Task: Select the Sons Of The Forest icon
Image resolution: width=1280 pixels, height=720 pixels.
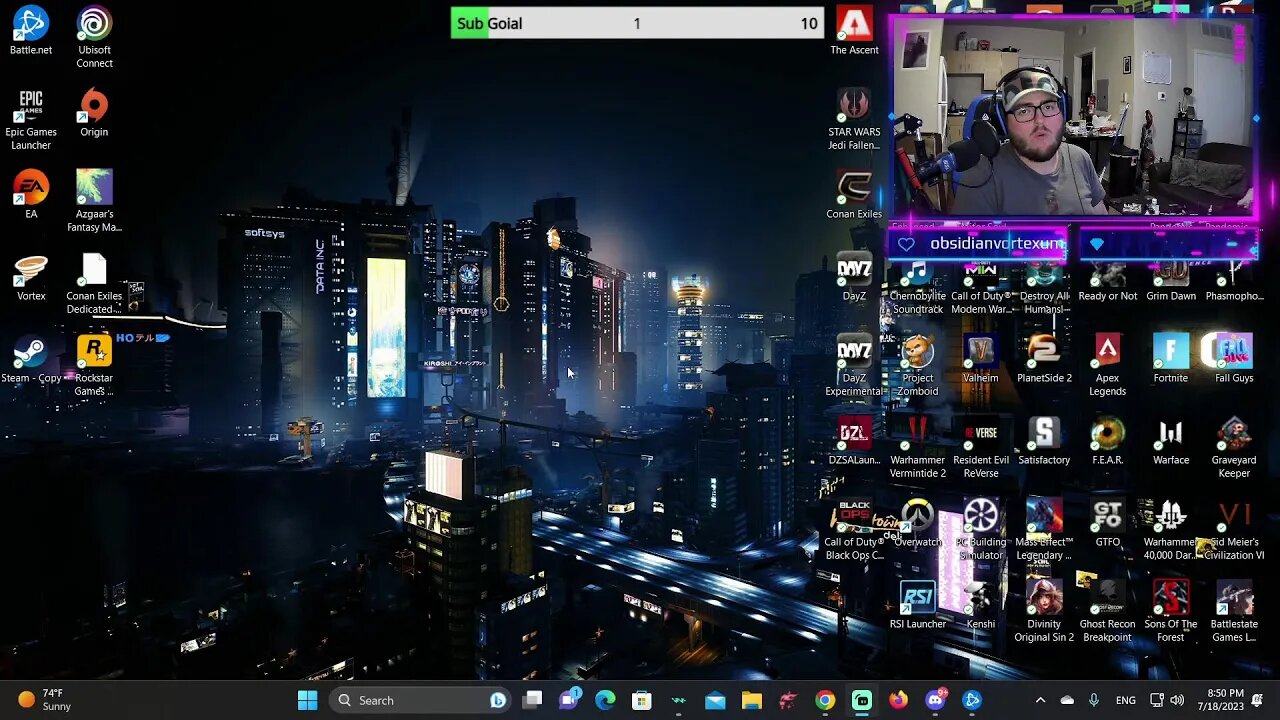Action: click(1171, 612)
